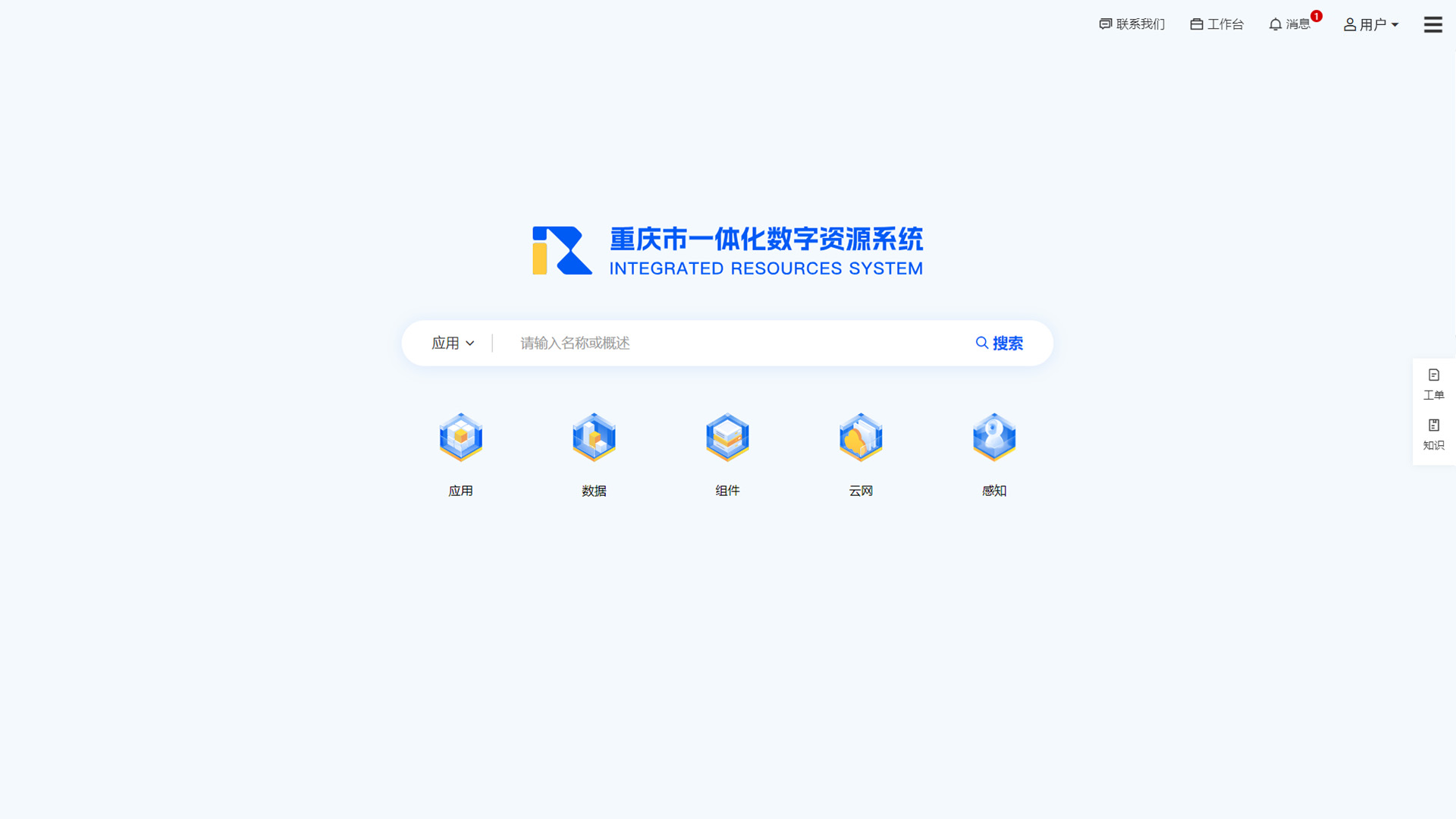Focus the 请输入名称或概述 search field
This screenshot has height=819, width=1456.
[x=736, y=343]
